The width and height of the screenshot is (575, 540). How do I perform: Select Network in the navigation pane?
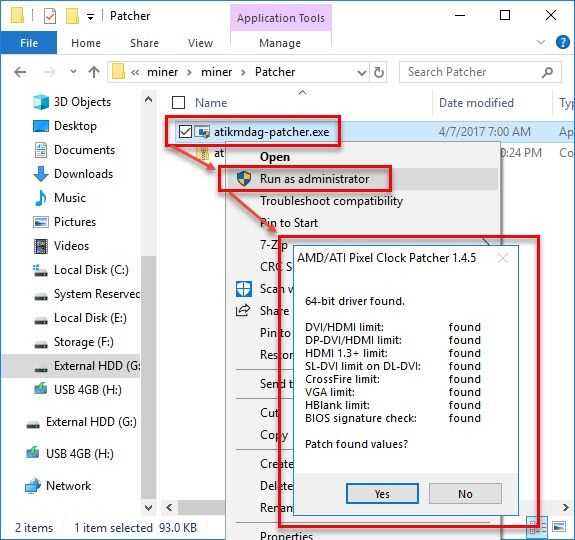point(69,486)
